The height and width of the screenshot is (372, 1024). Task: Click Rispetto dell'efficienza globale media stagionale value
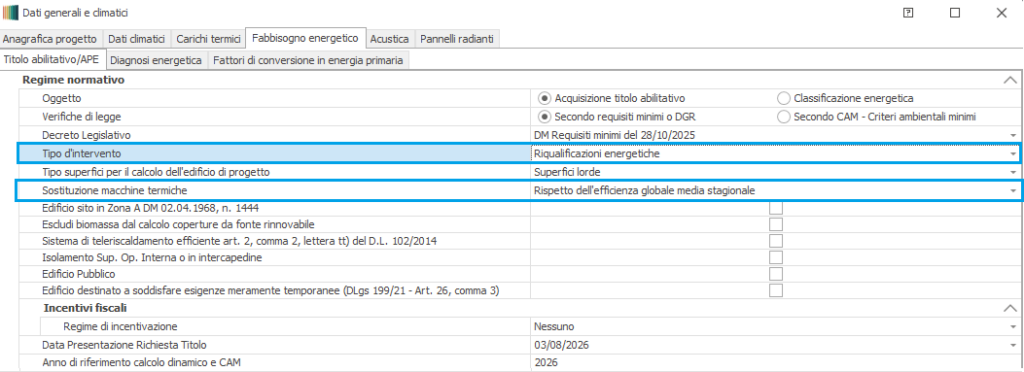coord(645,191)
